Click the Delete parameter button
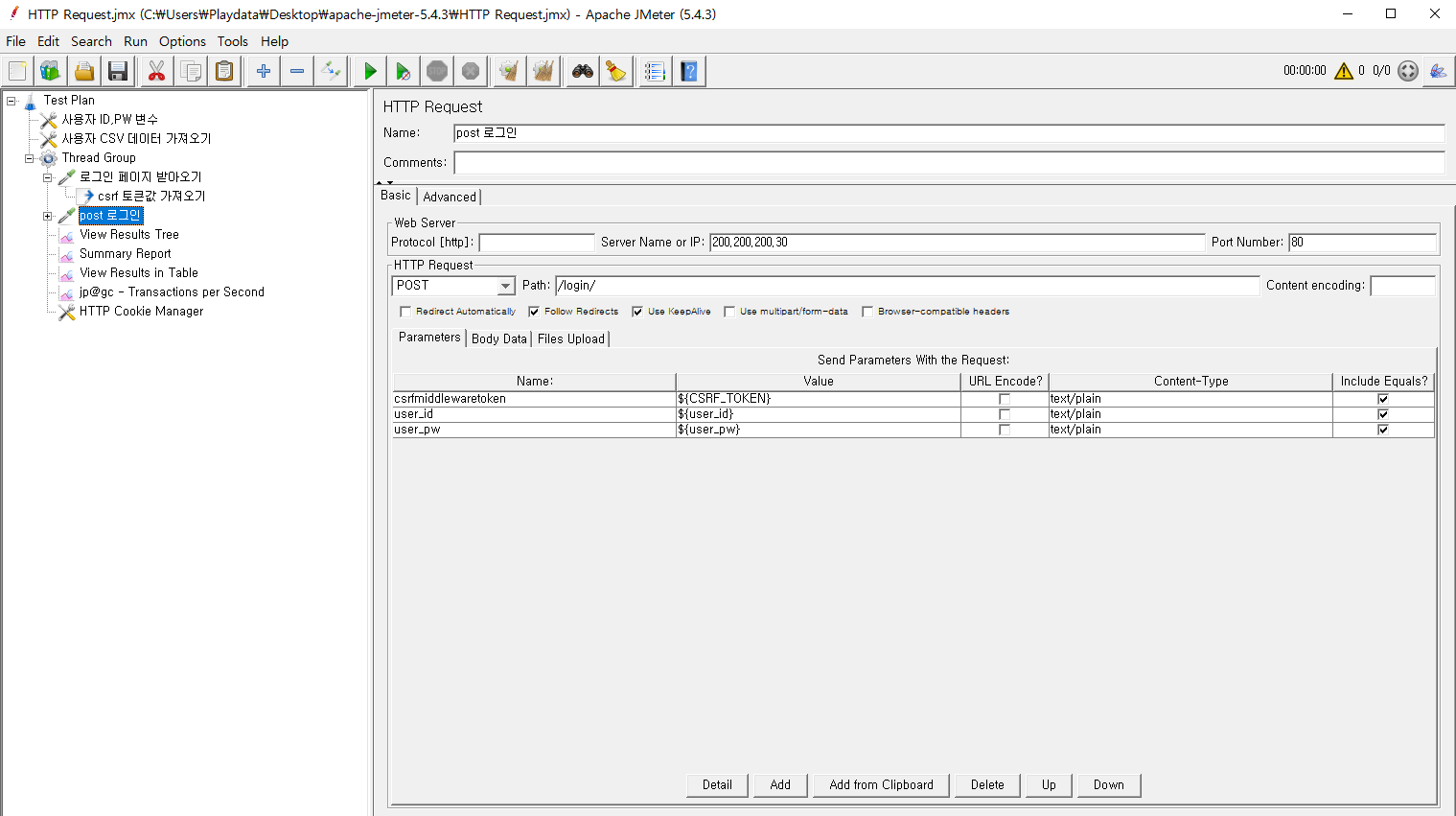The width and height of the screenshot is (1456, 816). [987, 785]
